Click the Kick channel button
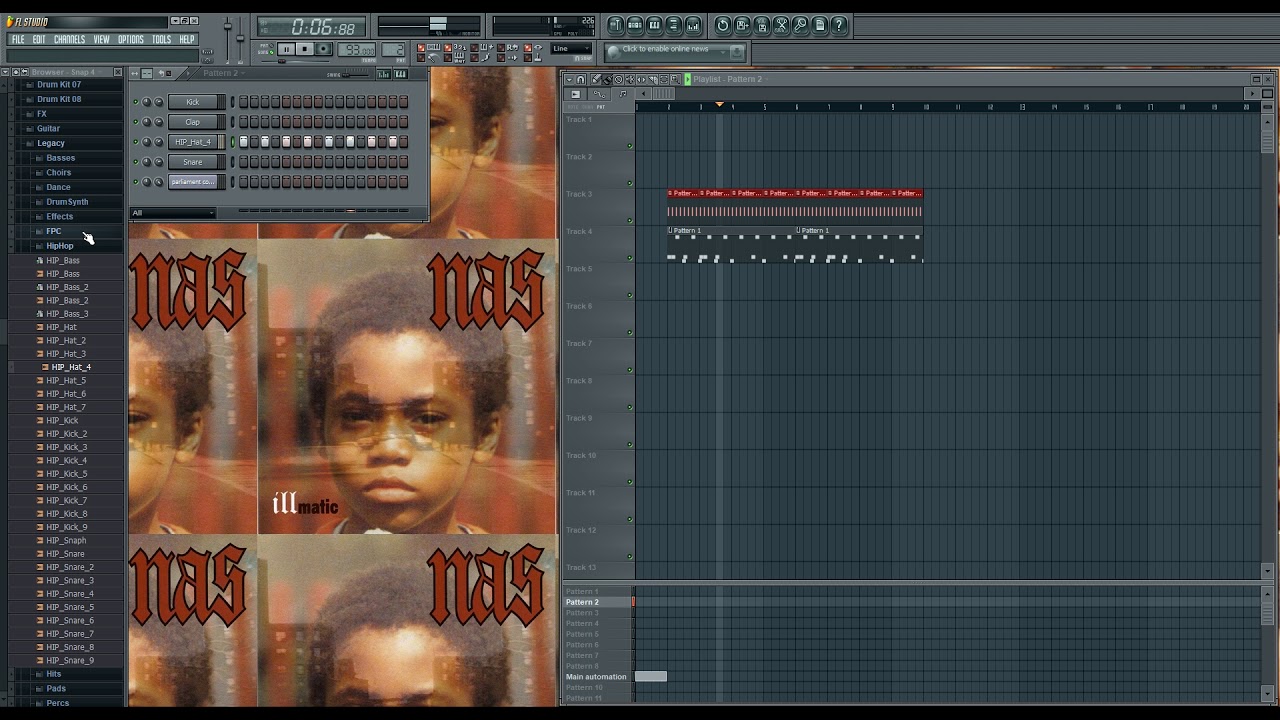The width and height of the screenshot is (1280, 720). pyautogui.click(x=193, y=102)
